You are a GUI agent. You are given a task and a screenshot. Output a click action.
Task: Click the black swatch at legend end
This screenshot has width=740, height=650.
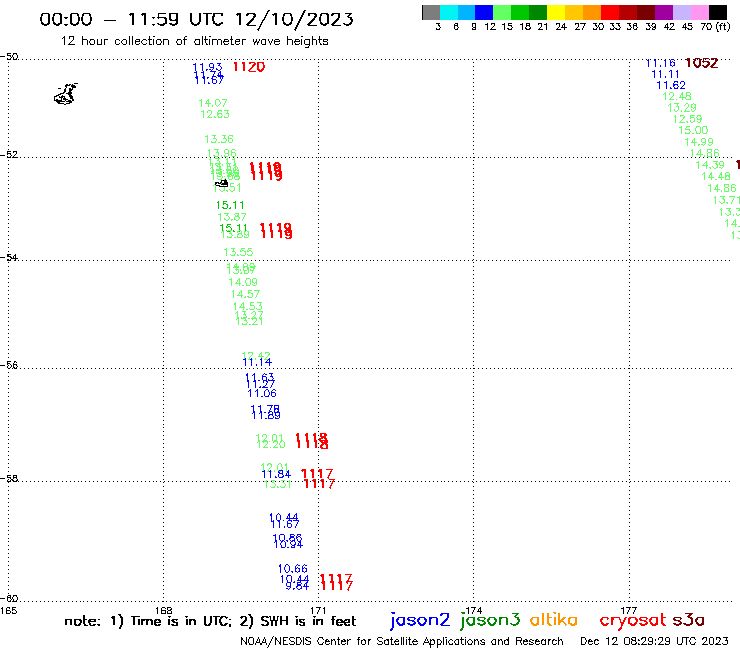point(718,12)
